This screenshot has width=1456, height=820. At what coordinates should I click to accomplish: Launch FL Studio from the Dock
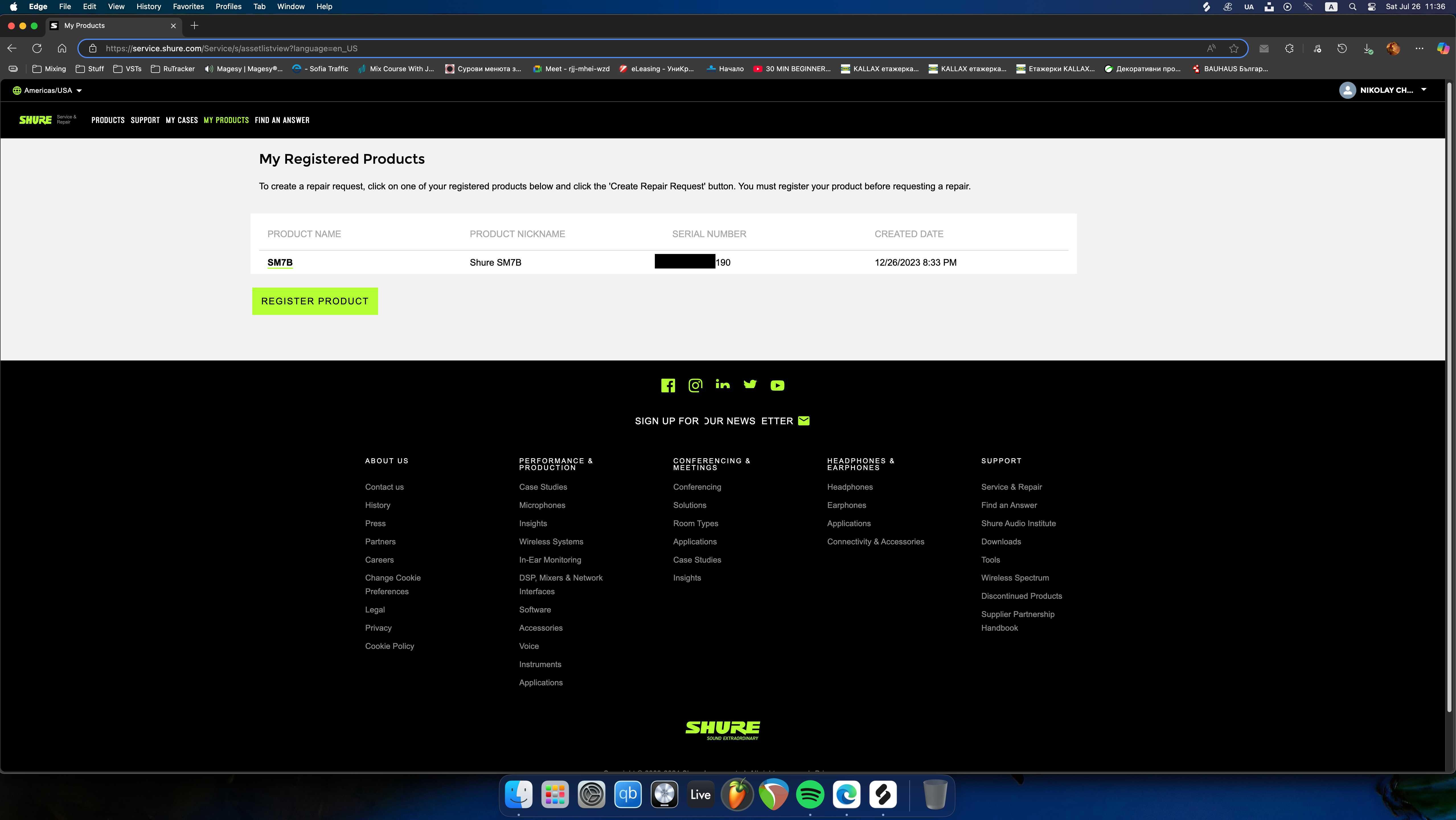pyautogui.click(x=737, y=794)
